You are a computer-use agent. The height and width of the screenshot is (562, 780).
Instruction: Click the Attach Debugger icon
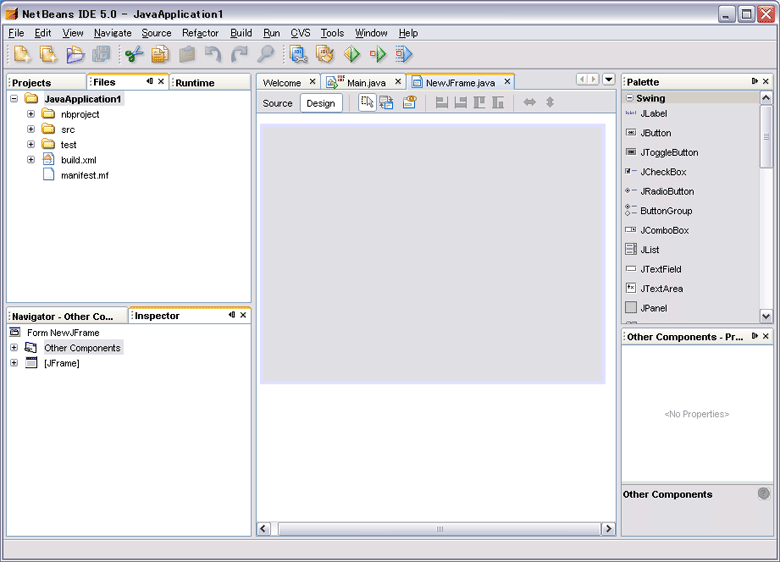404,54
